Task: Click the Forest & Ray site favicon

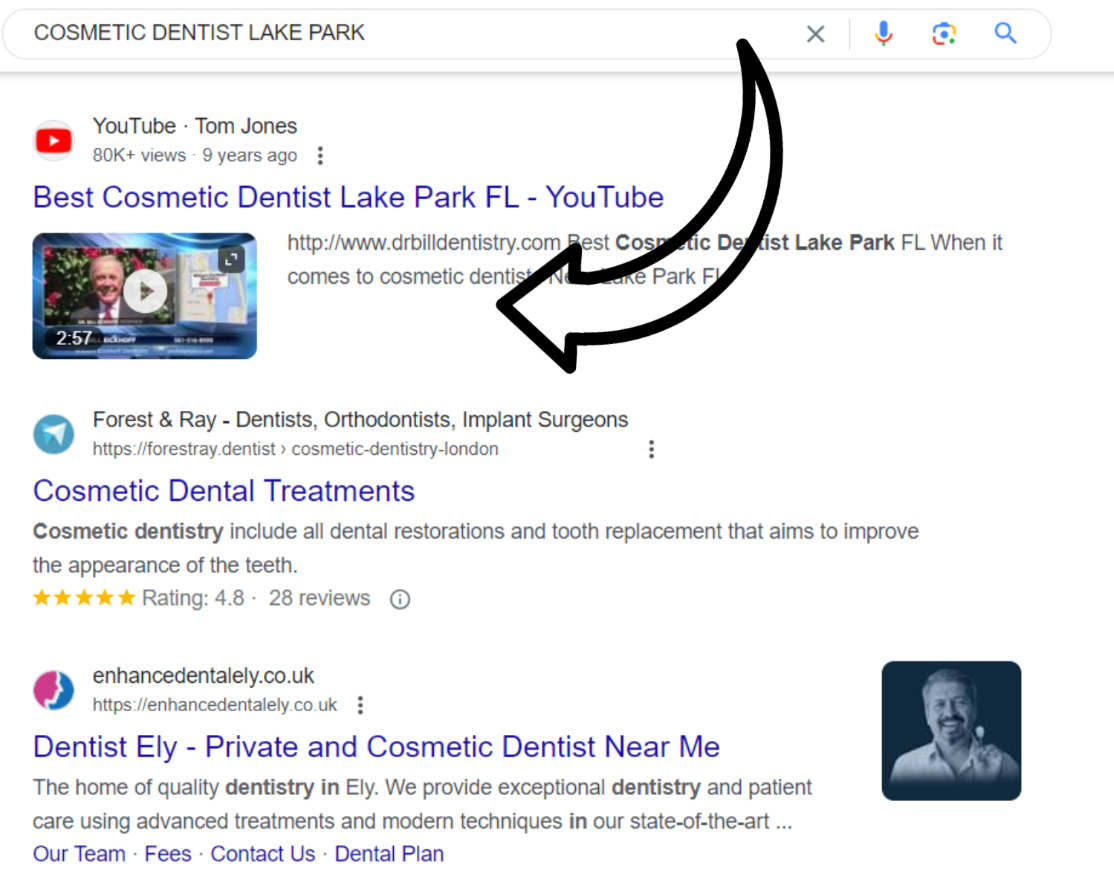Action: point(54,434)
